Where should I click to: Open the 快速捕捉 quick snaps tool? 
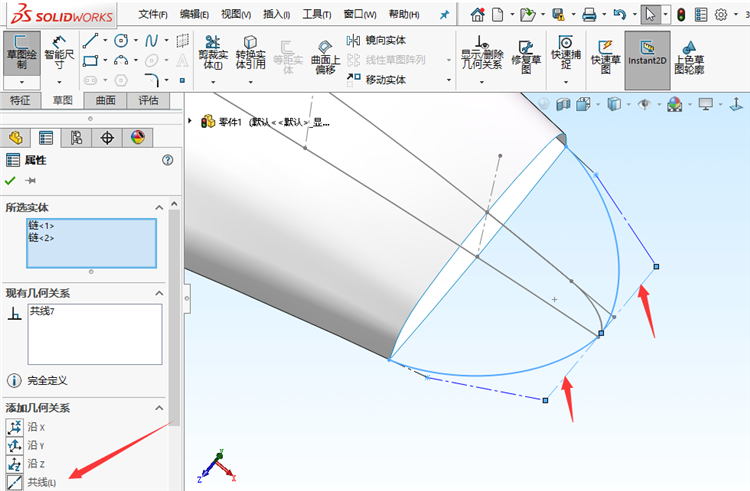pos(566,53)
